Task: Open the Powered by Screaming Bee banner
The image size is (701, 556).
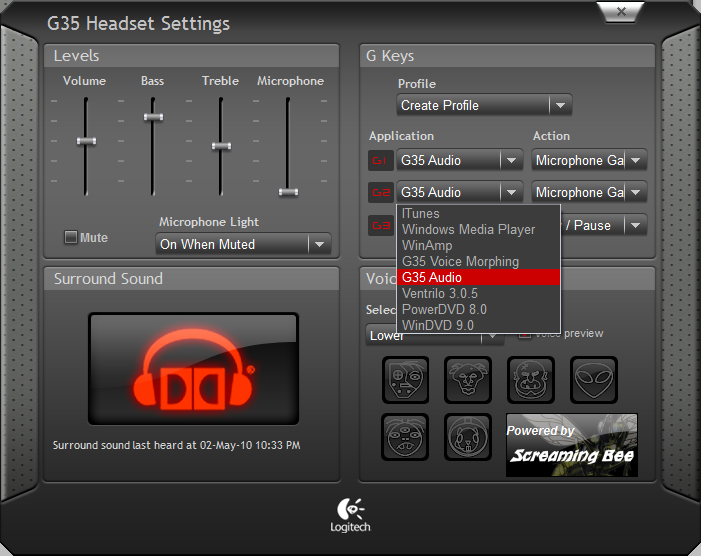Action: pyautogui.click(x=572, y=445)
